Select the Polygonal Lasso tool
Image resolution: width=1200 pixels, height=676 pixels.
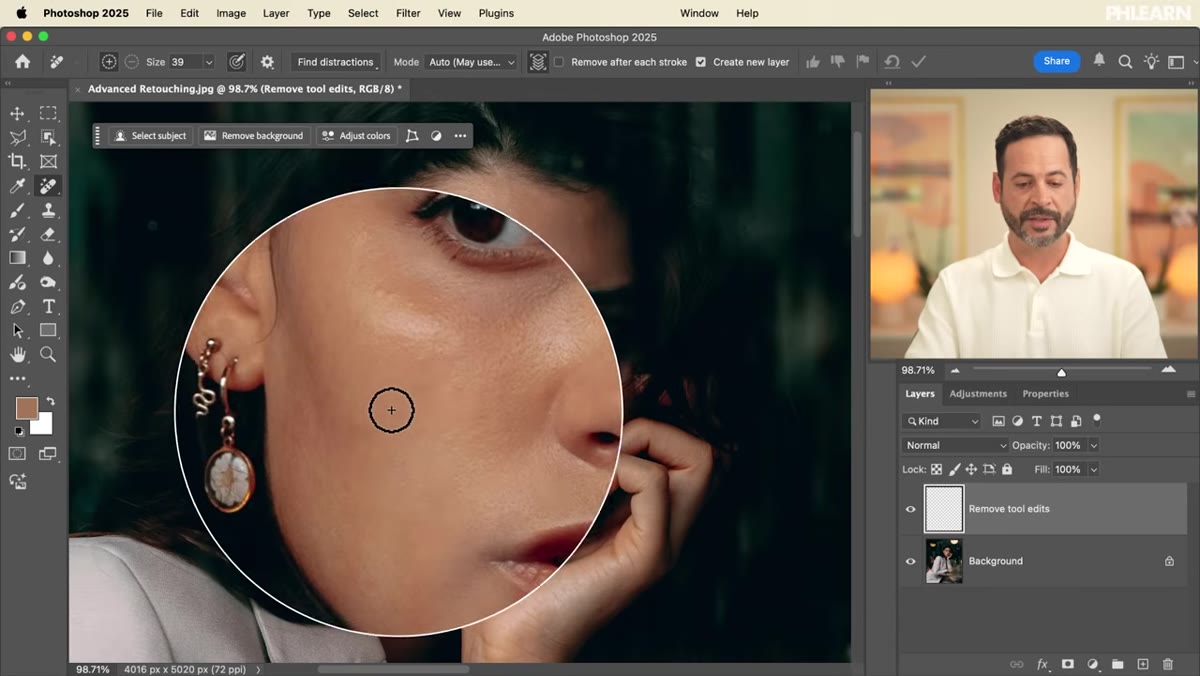[17, 137]
